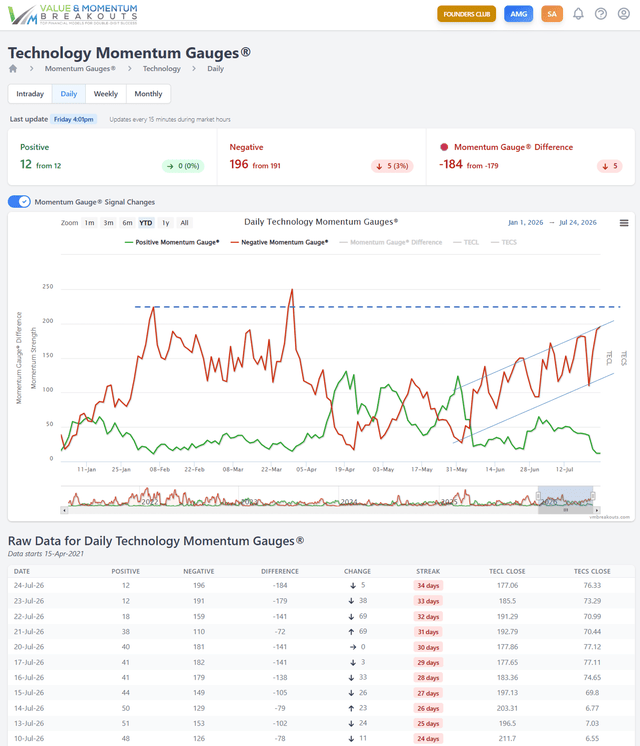Click the navigator left scroll arrow
Screen dimensions: 640x746
[64, 510]
